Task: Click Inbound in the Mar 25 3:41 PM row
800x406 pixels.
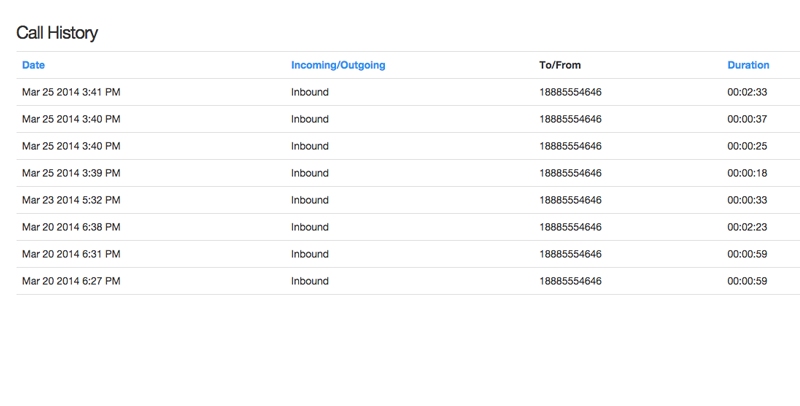Action: tap(310, 92)
